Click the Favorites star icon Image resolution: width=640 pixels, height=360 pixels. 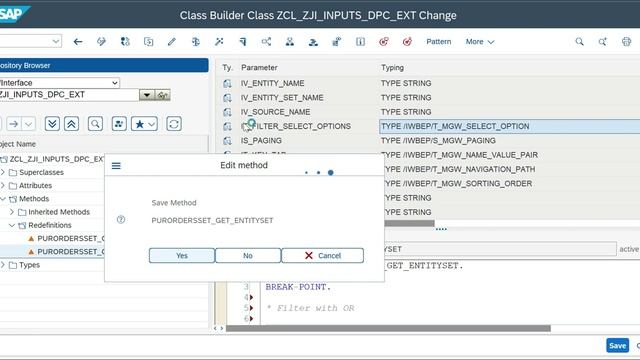140,124
